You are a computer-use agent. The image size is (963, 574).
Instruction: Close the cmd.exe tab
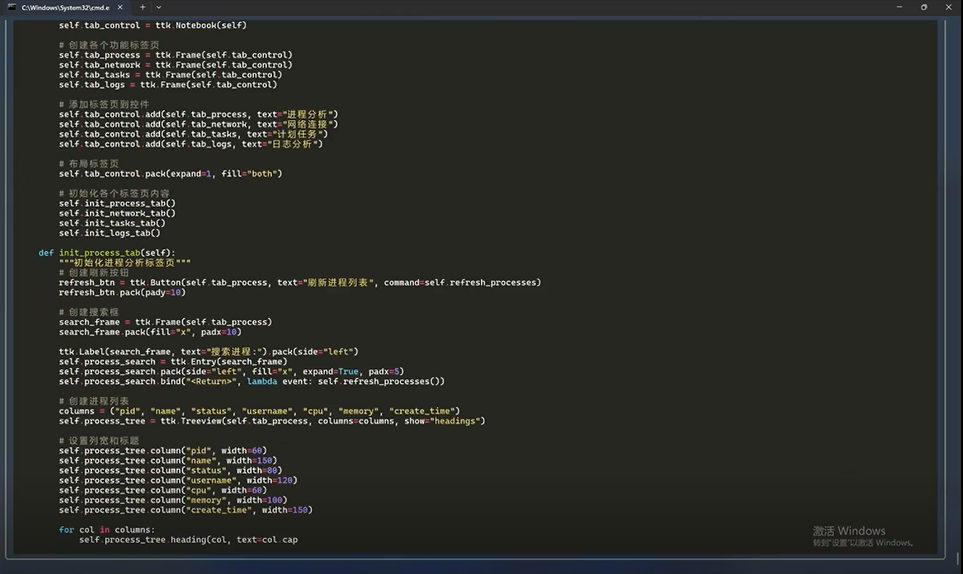pyautogui.click(x=120, y=7)
